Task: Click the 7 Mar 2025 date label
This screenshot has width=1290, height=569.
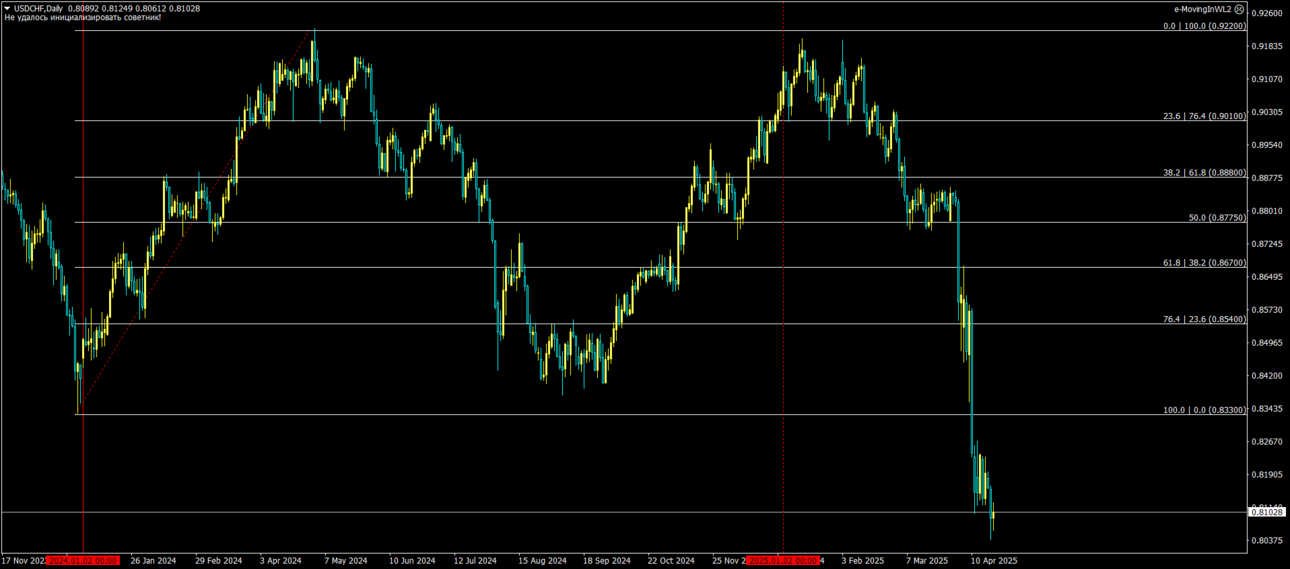Action: point(927,561)
